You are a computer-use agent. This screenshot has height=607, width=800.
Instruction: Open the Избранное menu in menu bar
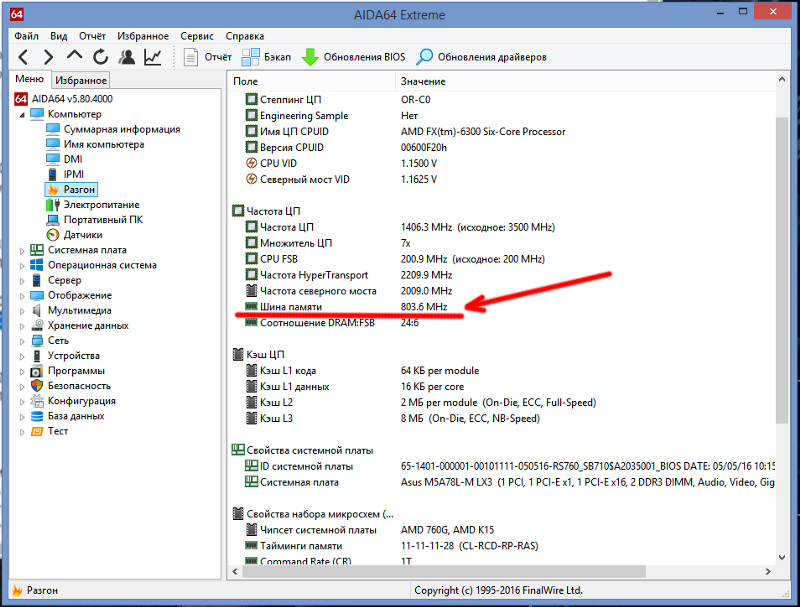pos(143,36)
